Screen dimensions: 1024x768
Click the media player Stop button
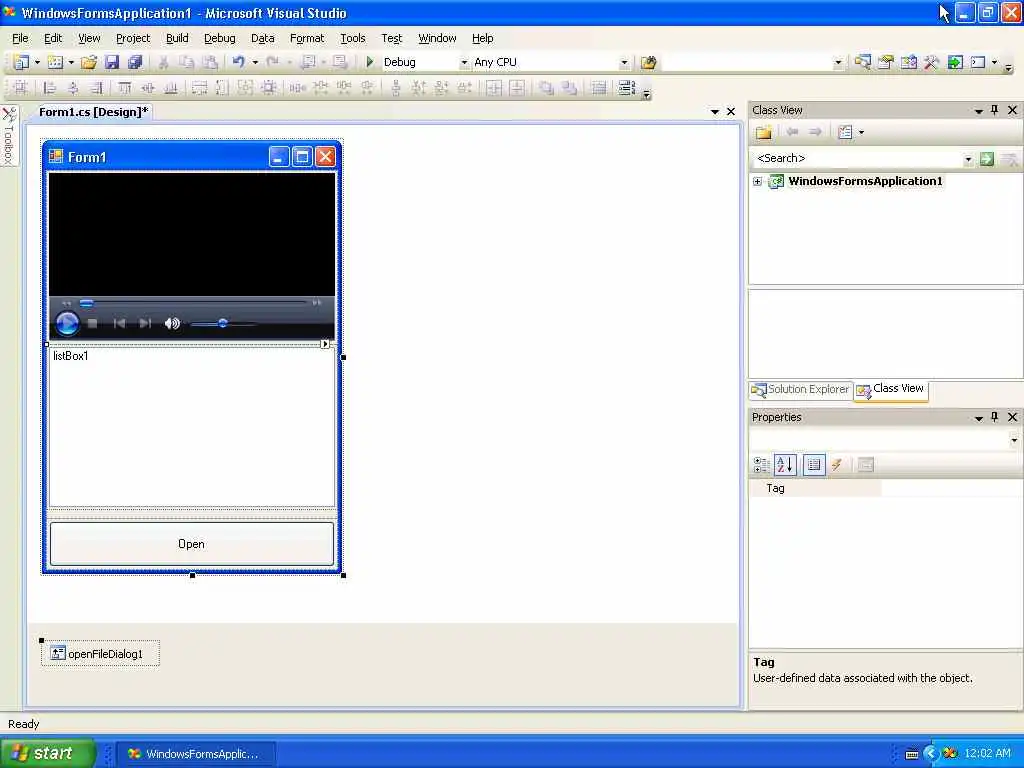[93, 323]
